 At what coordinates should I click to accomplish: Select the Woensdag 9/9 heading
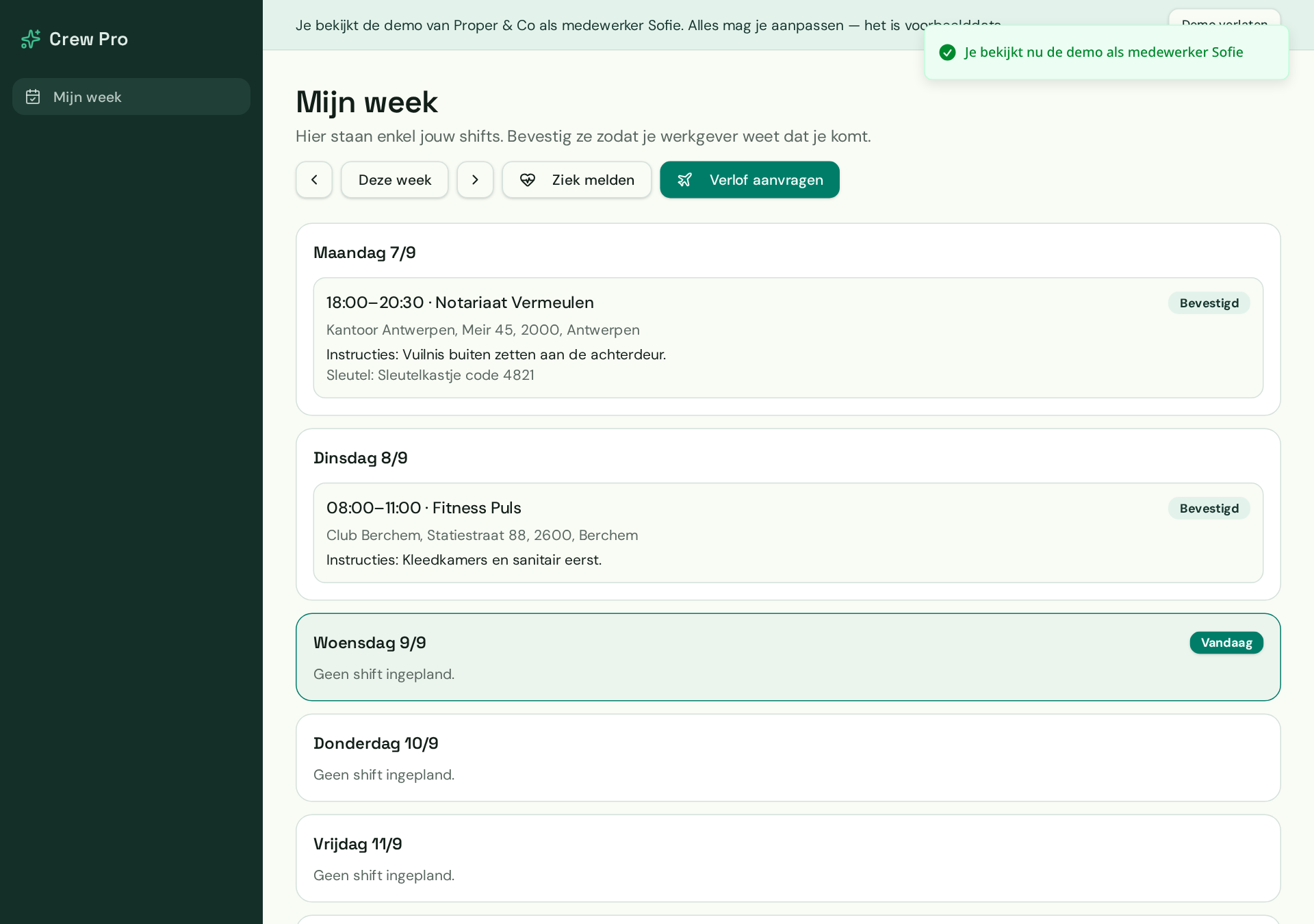click(x=370, y=643)
